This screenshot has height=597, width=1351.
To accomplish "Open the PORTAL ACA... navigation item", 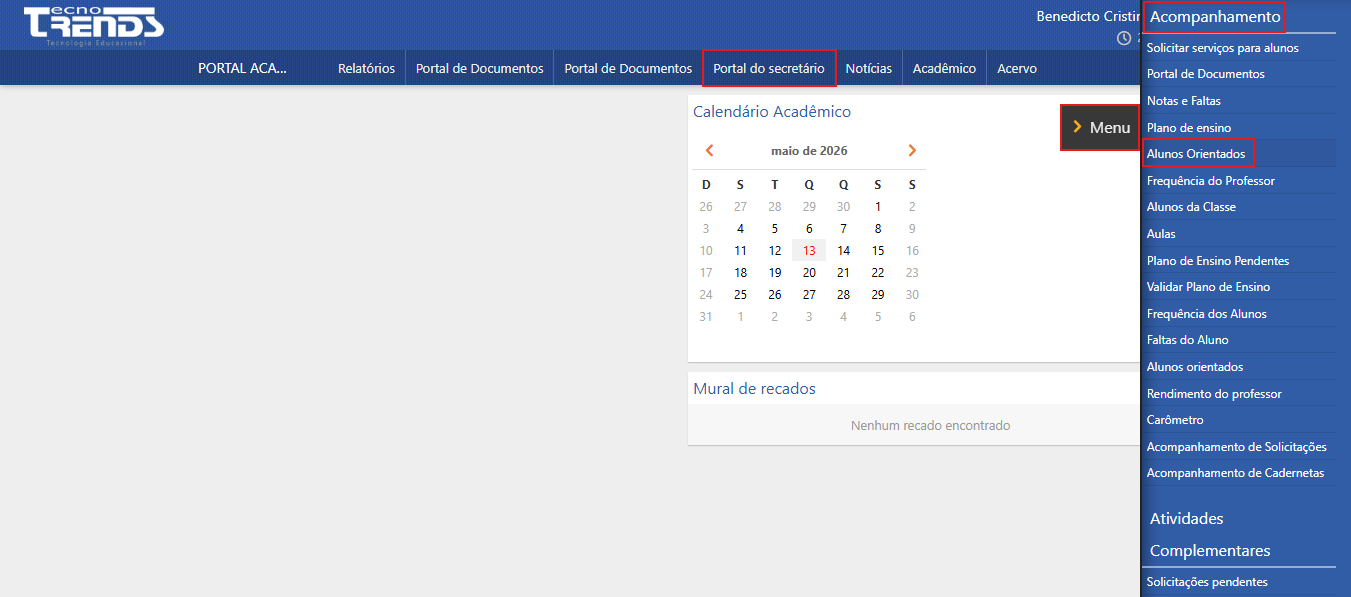I will pos(242,68).
